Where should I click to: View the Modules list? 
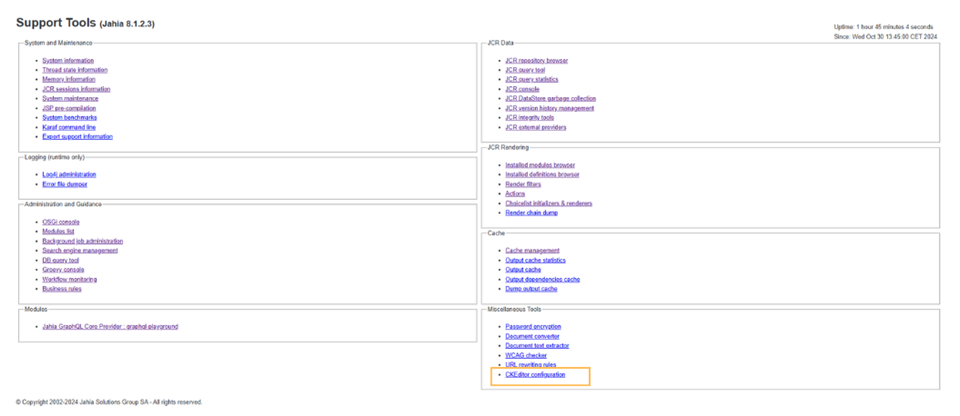click(58, 232)
